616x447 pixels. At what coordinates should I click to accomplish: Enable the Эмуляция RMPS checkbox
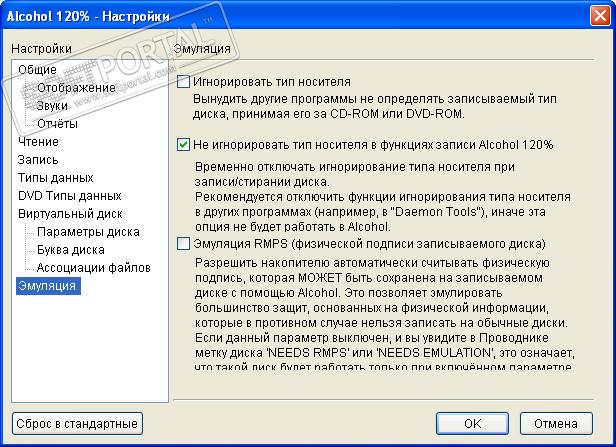183,244
